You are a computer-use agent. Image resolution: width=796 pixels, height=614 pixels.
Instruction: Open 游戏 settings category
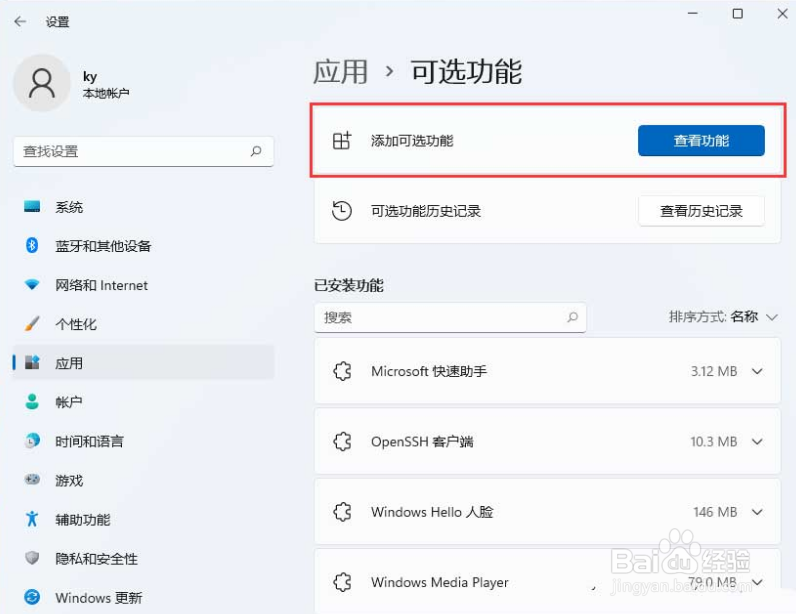[143, 480]
